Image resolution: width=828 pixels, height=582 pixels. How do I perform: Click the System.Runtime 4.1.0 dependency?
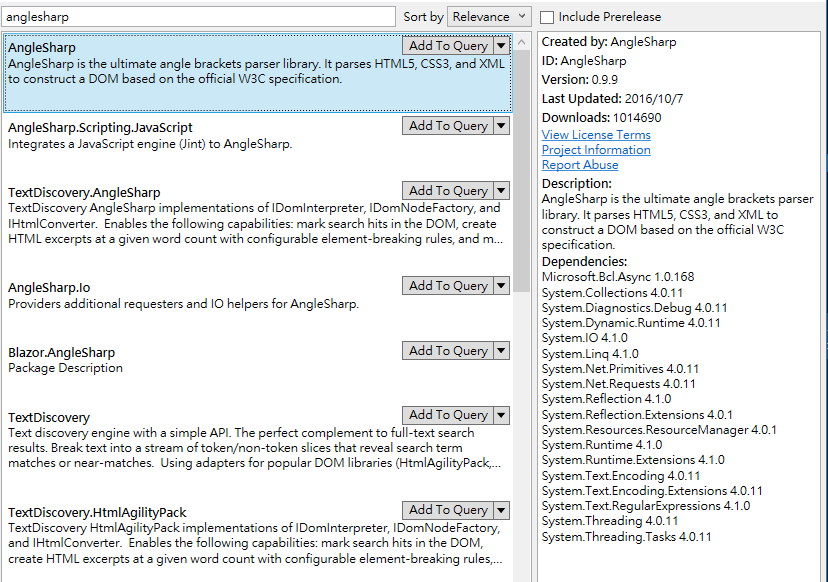click(x=601, y=445)
